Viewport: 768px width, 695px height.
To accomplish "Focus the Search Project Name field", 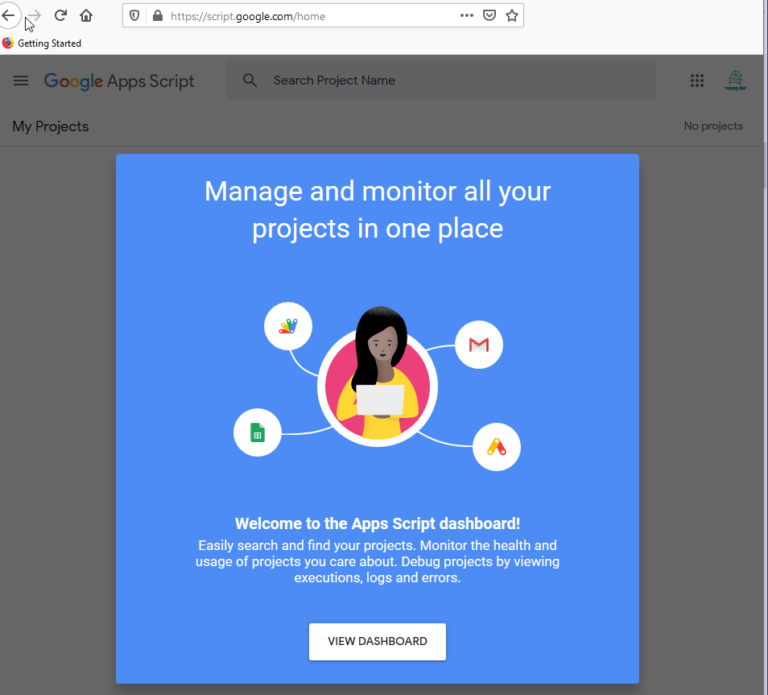I will click(442, 80).
